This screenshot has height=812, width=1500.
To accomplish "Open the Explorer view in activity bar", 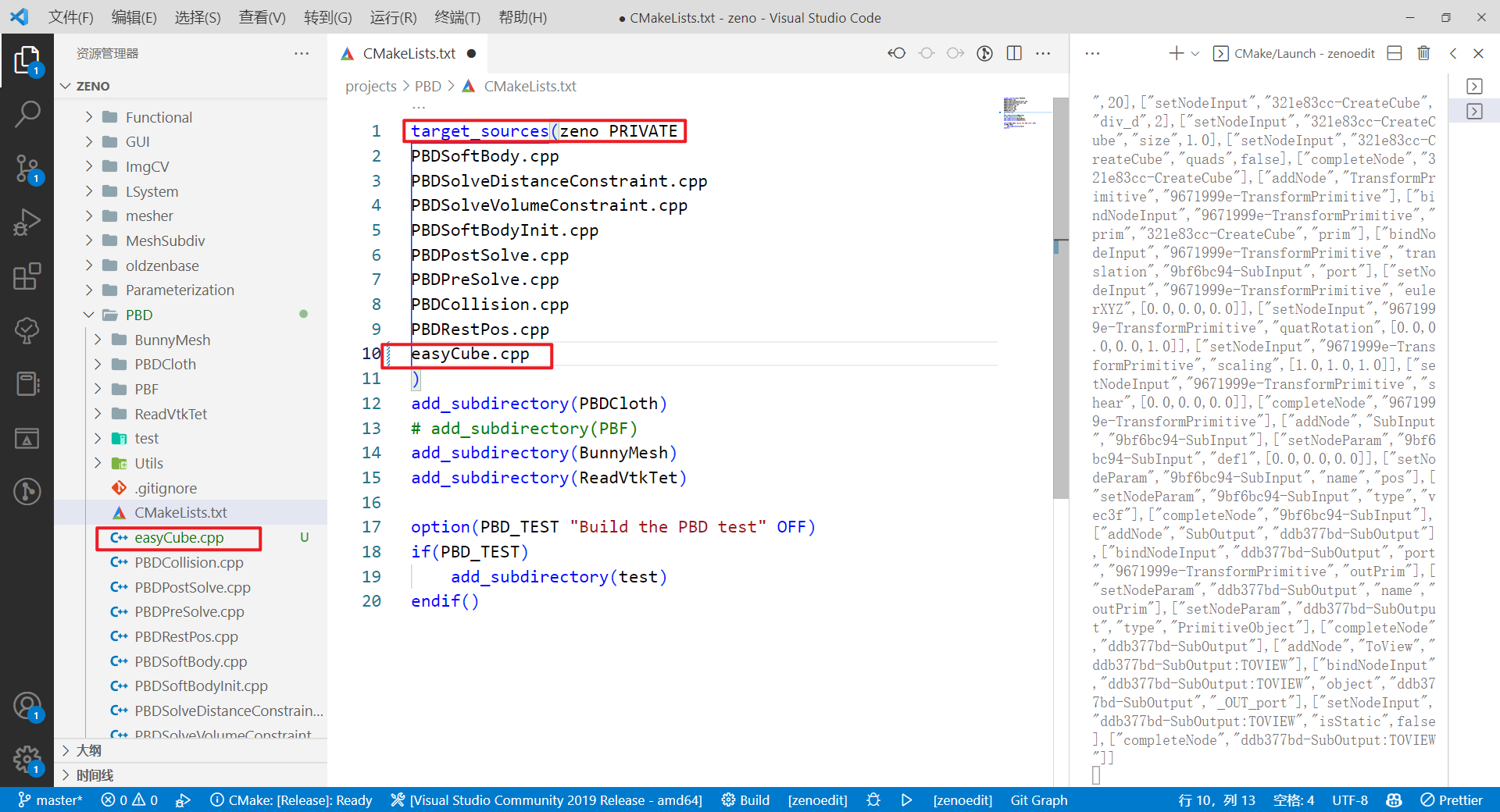I will pos(27,61).
